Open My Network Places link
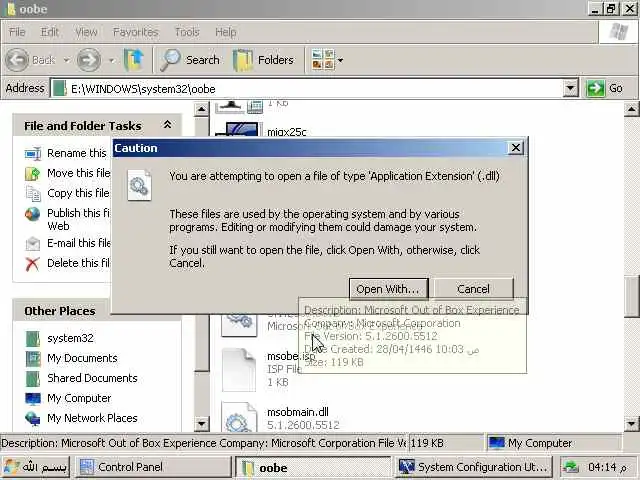This screenshot has height=480, width=640. [x=92, y=418]
